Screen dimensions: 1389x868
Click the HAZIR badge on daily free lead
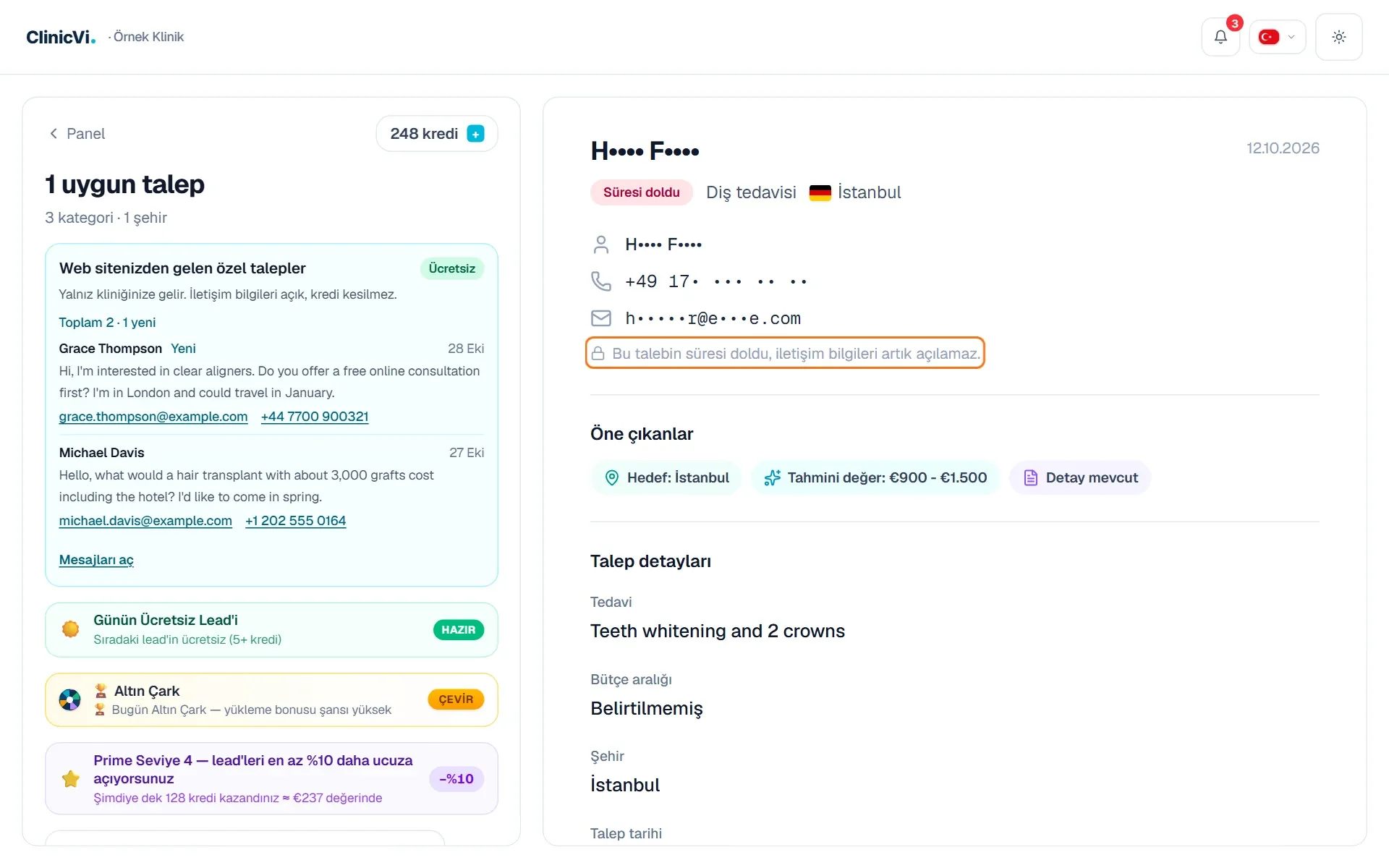click(459, 630)
